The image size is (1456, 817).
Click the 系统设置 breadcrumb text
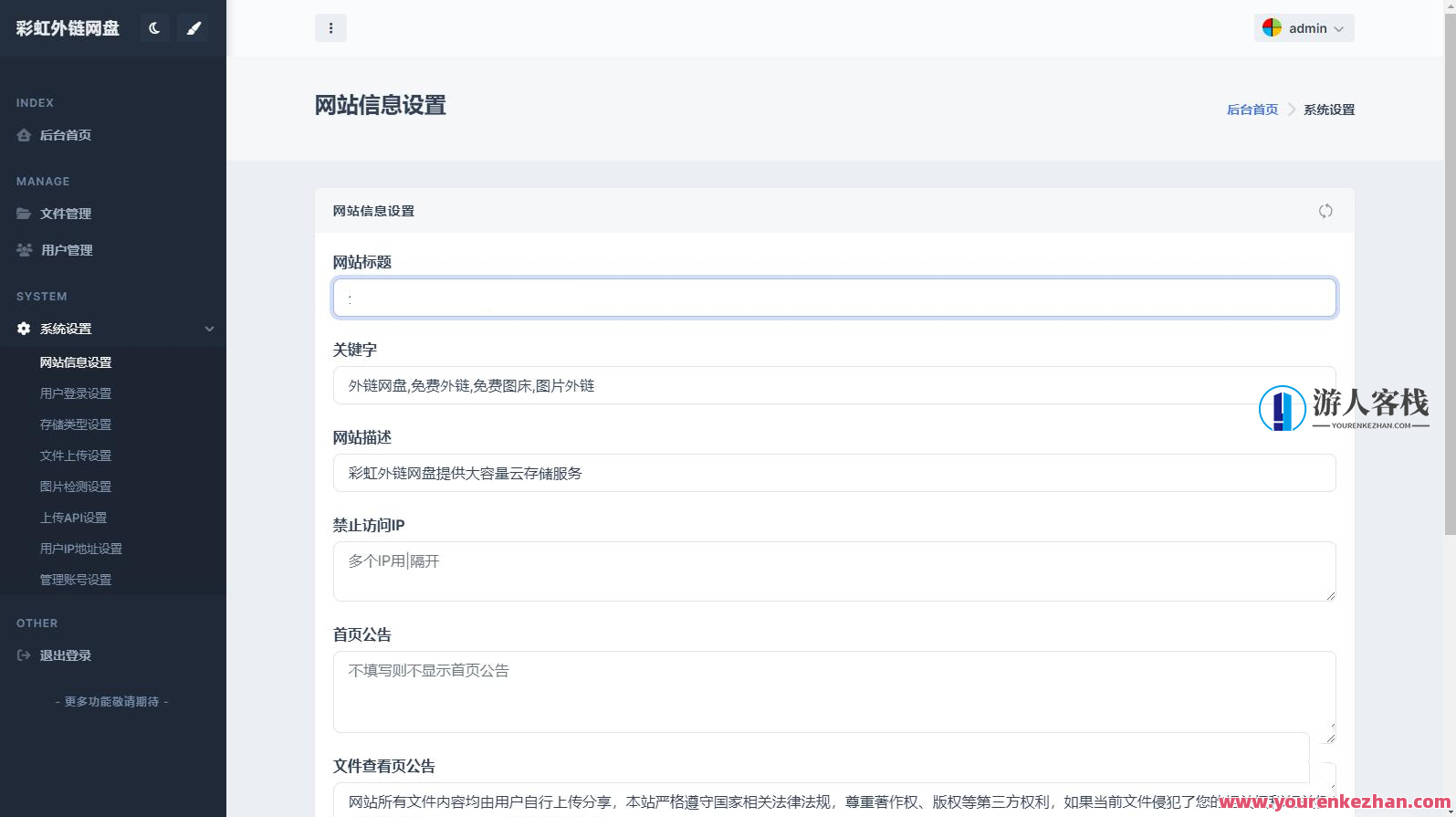1329,110
